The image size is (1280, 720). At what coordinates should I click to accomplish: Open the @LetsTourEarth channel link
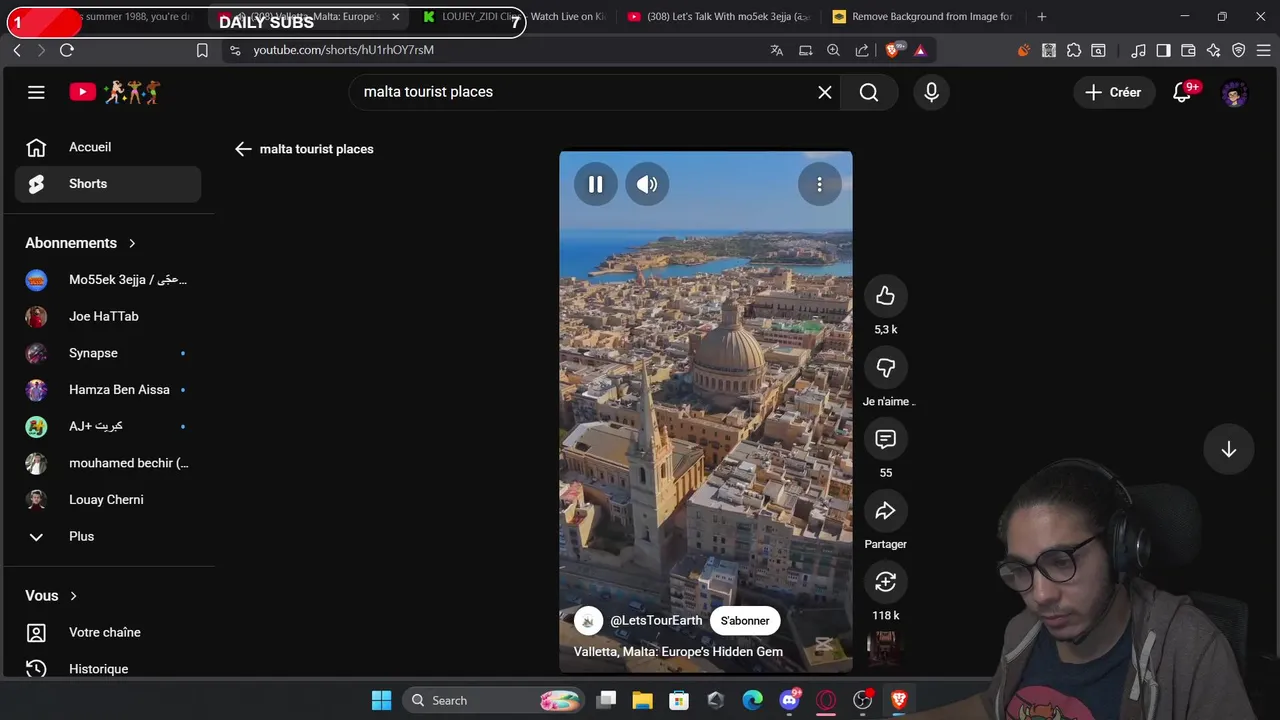click(656, 621)
